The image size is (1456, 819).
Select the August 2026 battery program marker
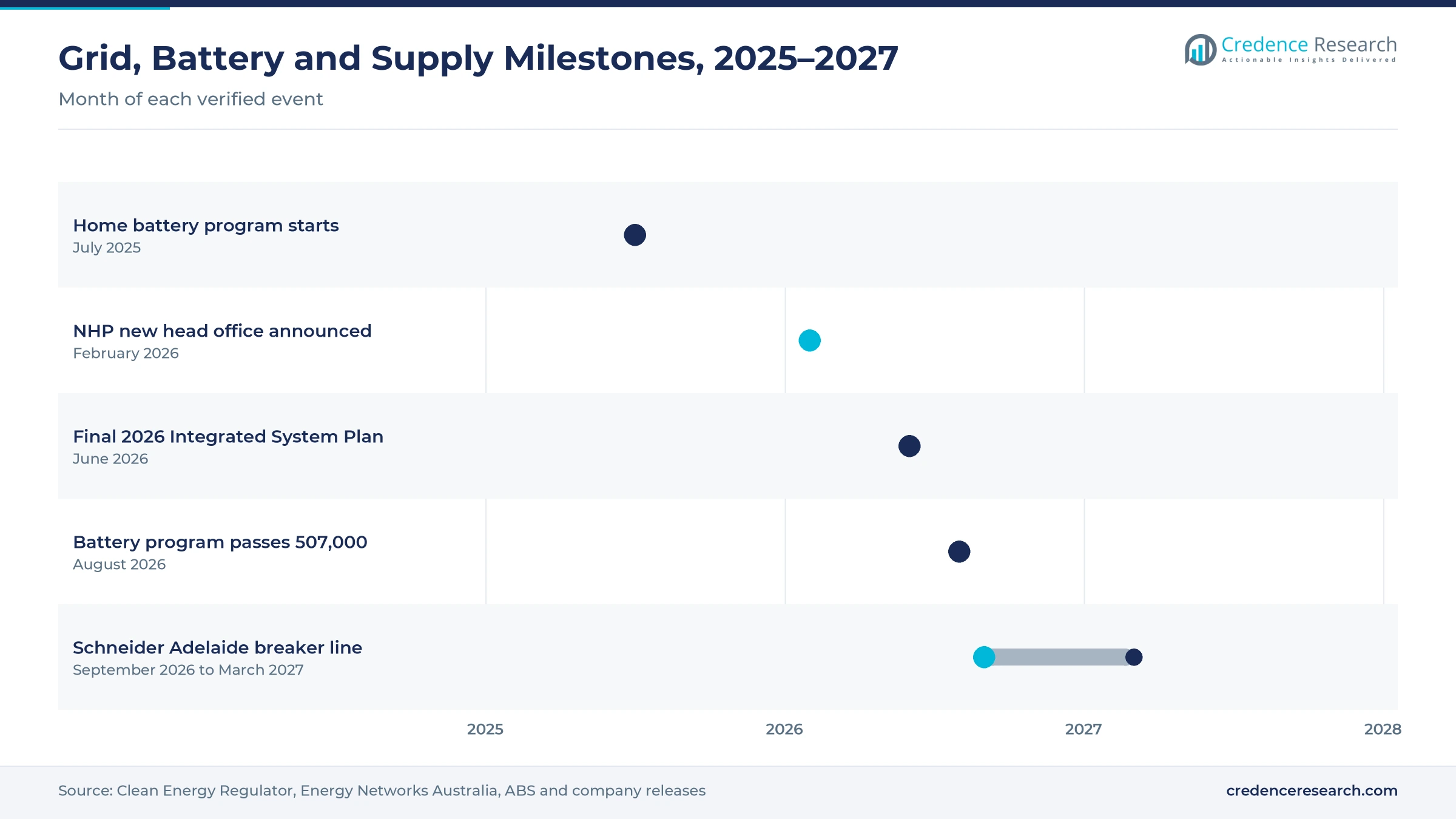959,551
